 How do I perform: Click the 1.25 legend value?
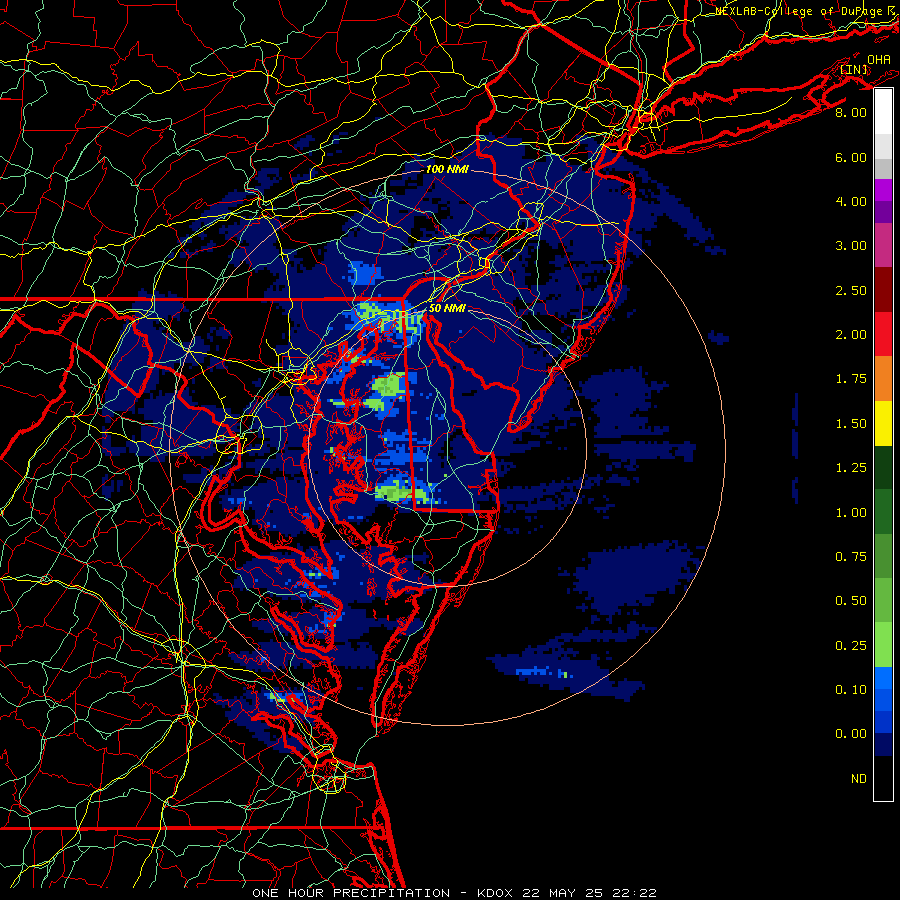(851, 468)
